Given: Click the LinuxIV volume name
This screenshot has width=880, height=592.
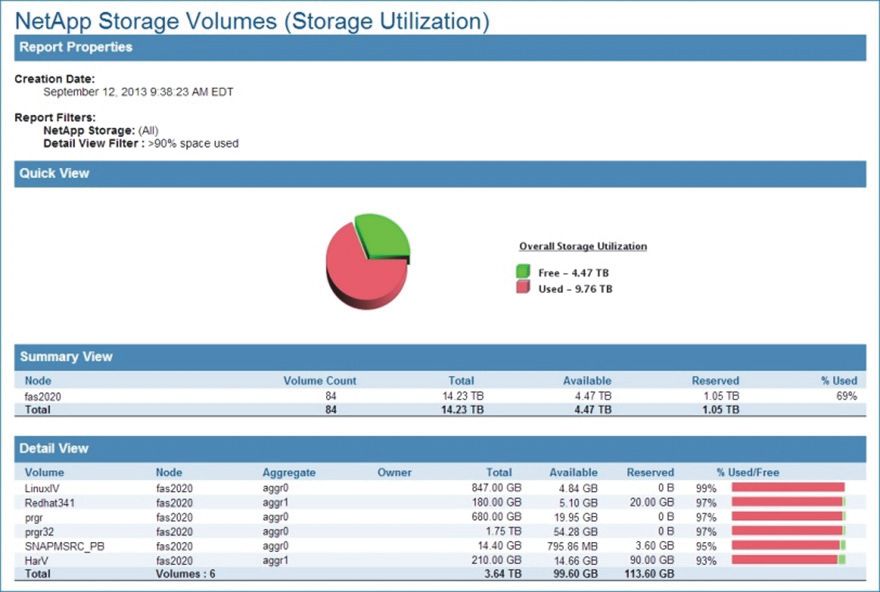Looking at the screenshot, I should pyautogui.click(x=42, y=489).
